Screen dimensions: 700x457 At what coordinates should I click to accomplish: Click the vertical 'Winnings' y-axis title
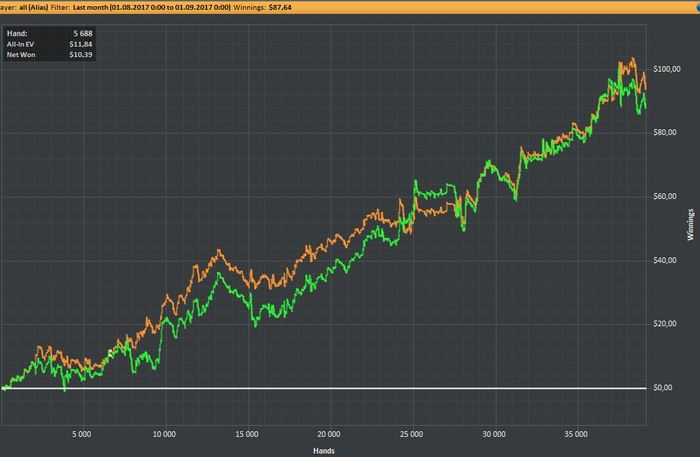(x=691, y=224)
